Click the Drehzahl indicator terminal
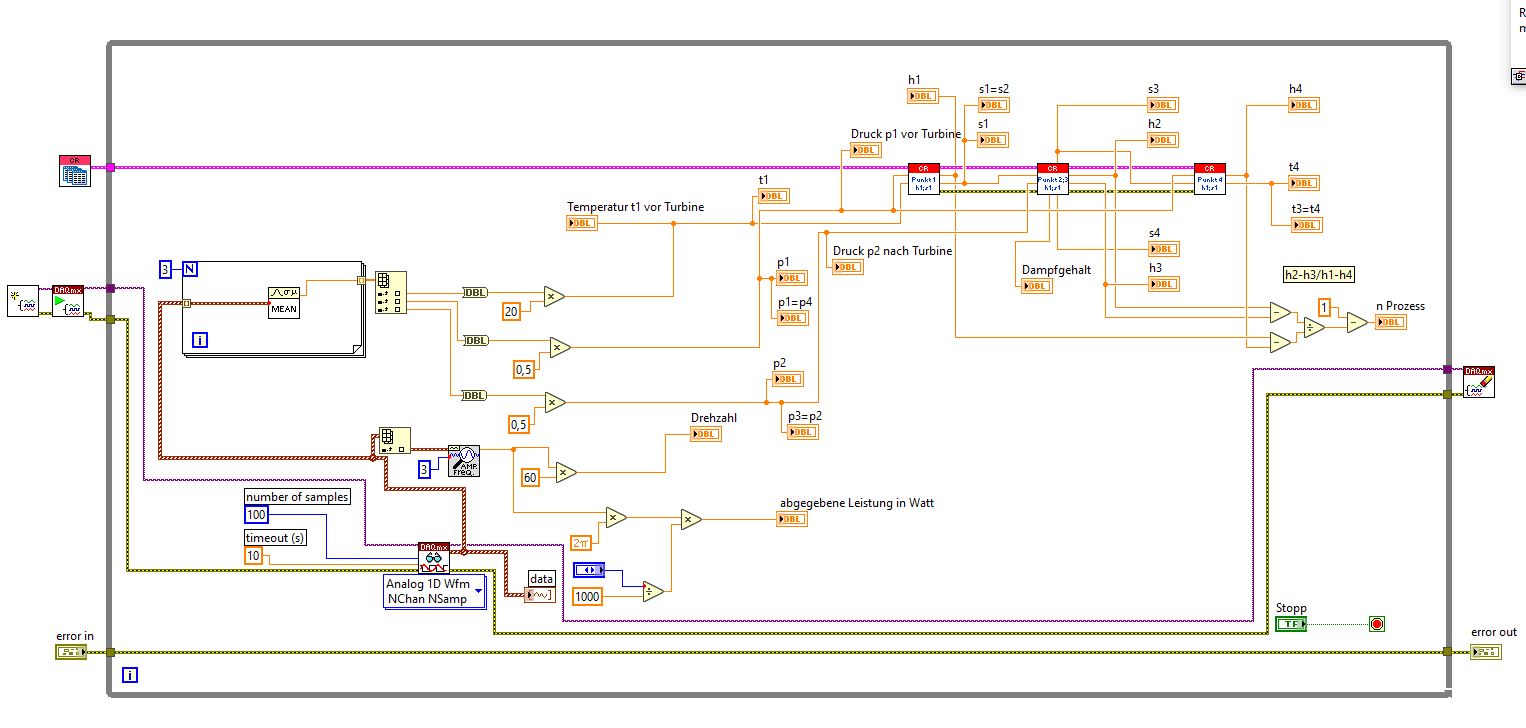Image resolution: width=1526 pixels, height=728 pixels. 705,434
